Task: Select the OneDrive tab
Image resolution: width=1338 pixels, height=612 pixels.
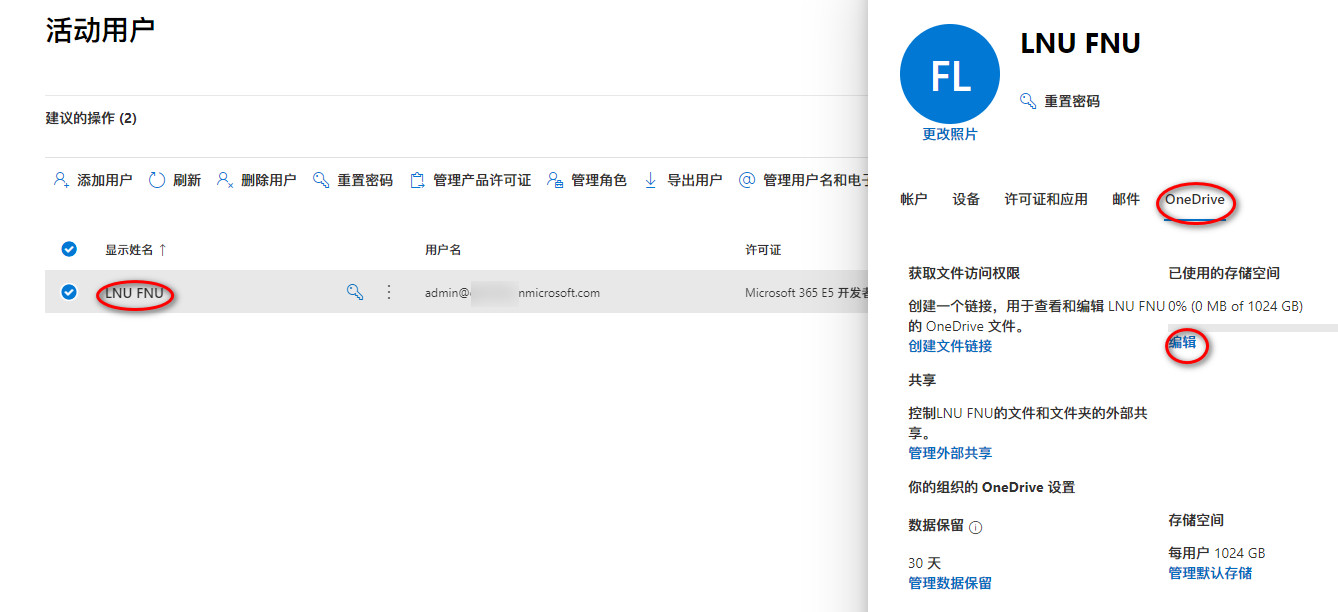Action: pos(1194,199)
